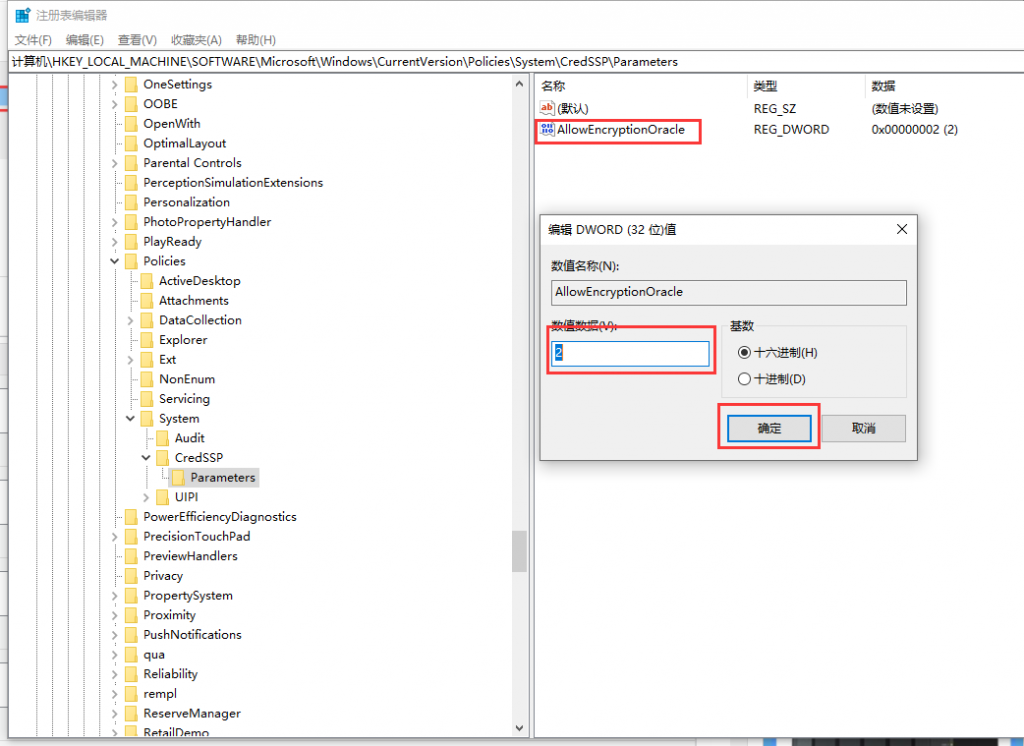Click the tree pane vertical scrollbar thumb

pyautogui.click(x=519, y=551)
